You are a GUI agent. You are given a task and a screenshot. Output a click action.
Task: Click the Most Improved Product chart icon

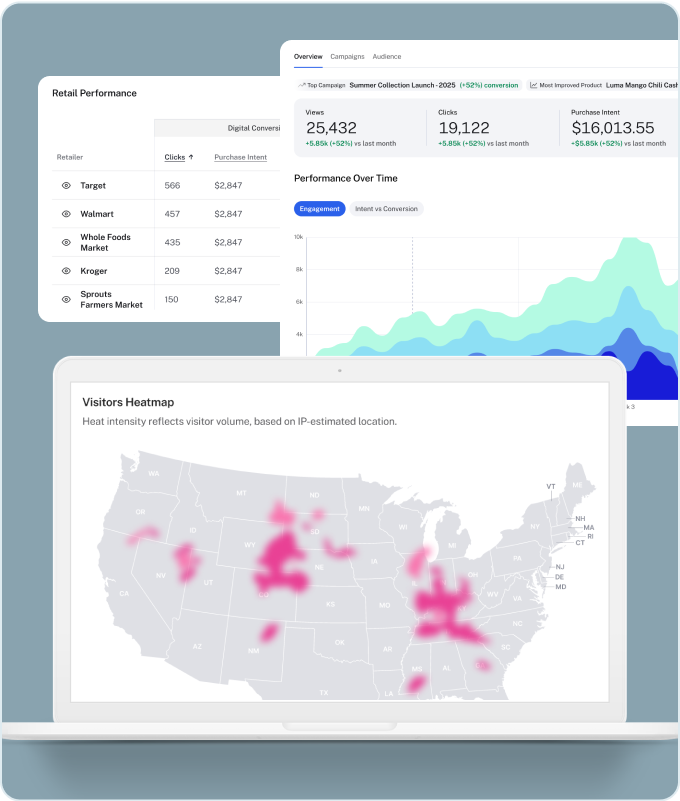(534, 86)
